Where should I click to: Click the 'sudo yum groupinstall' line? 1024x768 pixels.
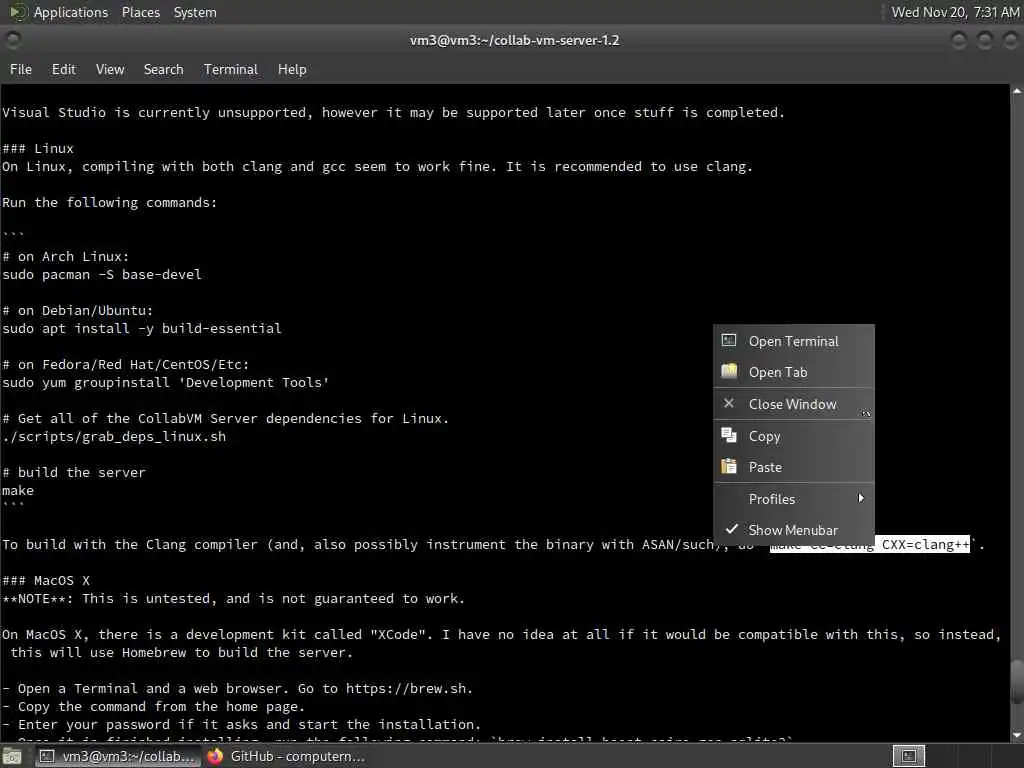[x=166, y=382]
